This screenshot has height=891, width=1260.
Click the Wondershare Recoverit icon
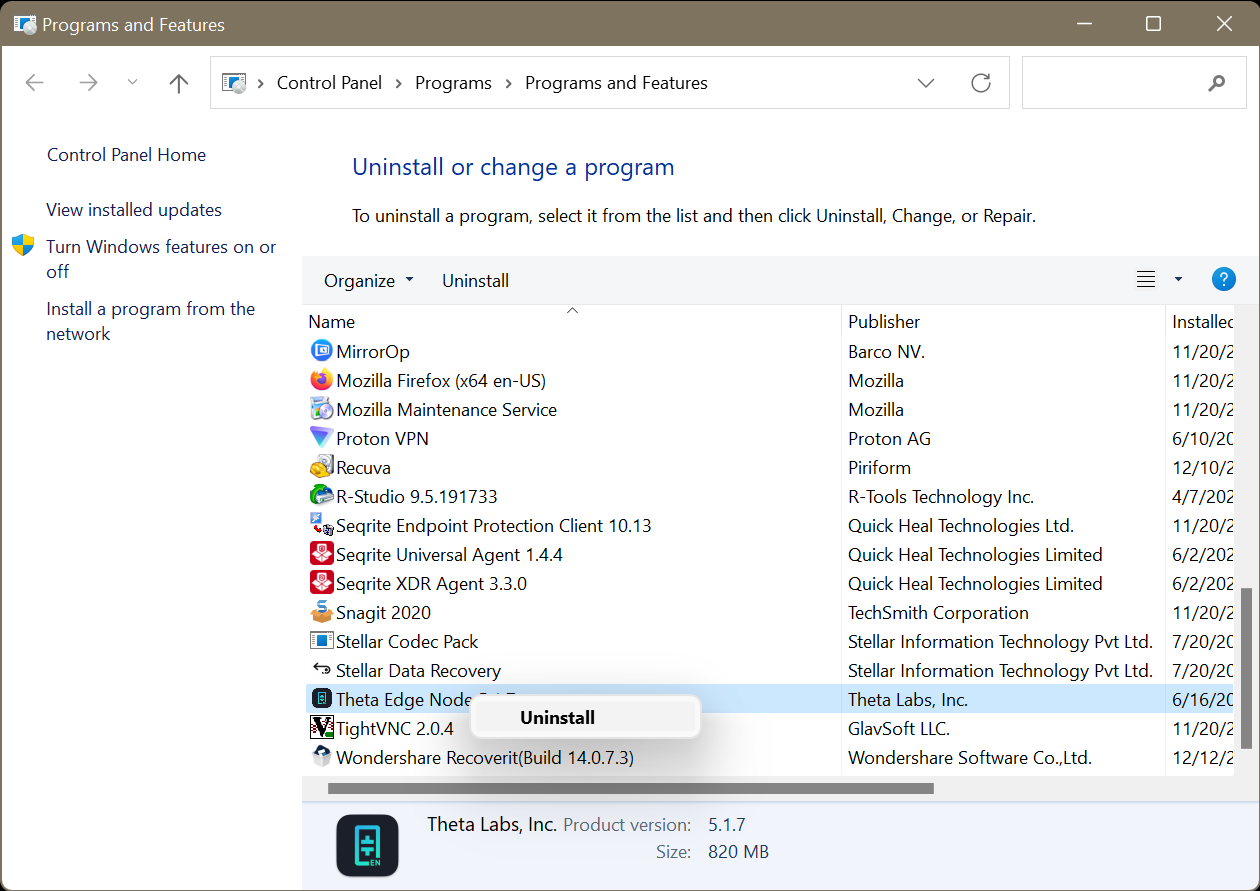321,757
